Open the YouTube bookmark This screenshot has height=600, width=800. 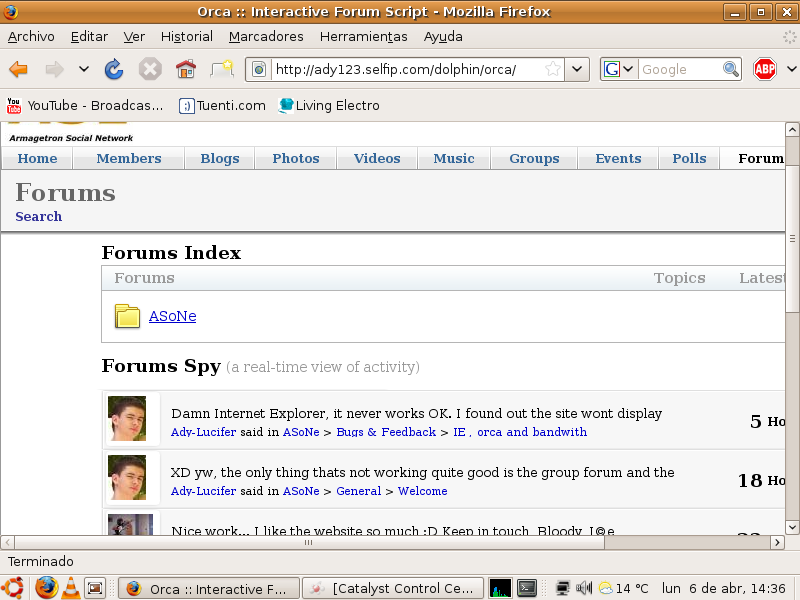[x=84, y=105]
